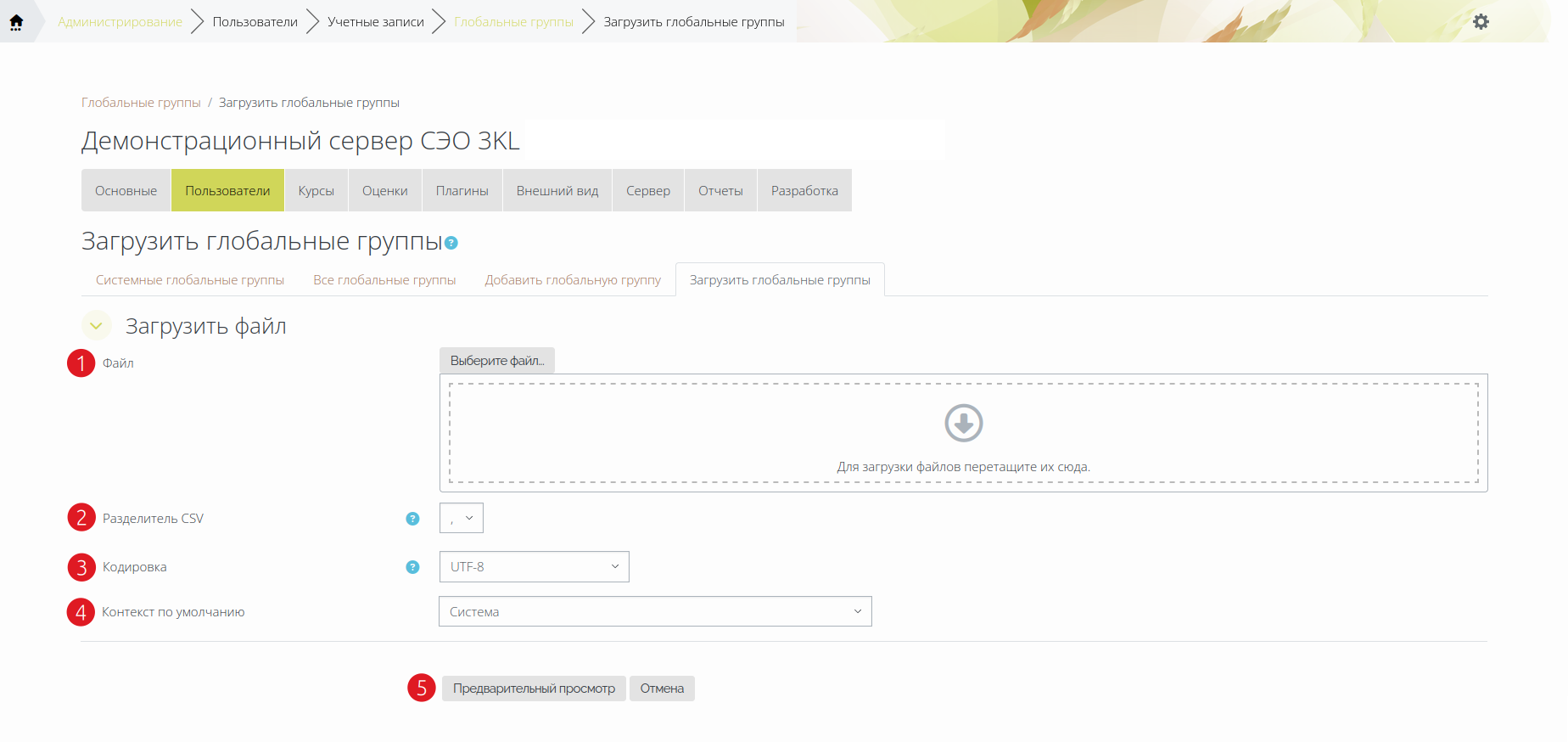Click Администрирование in top navigation
The width and height of the screenshot is (1568, 742).
[120, 22]
